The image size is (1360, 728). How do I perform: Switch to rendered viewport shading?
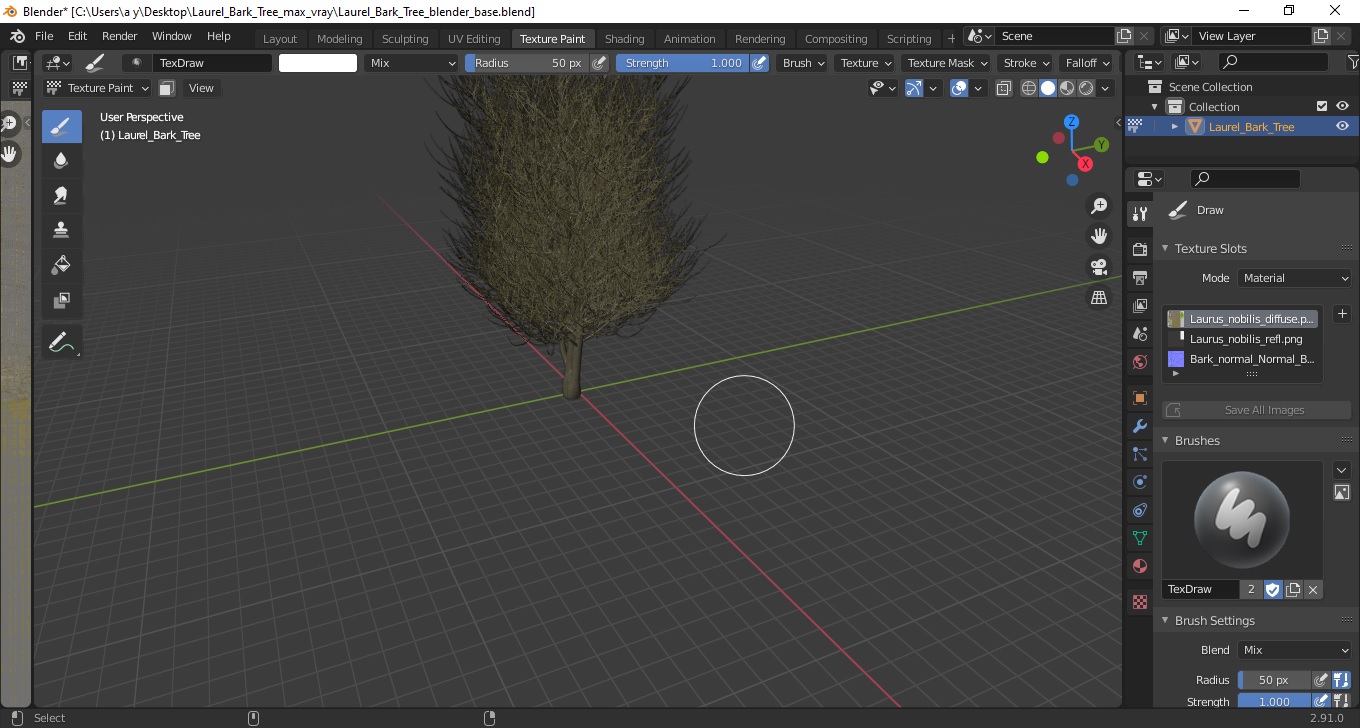[1086, 88]
